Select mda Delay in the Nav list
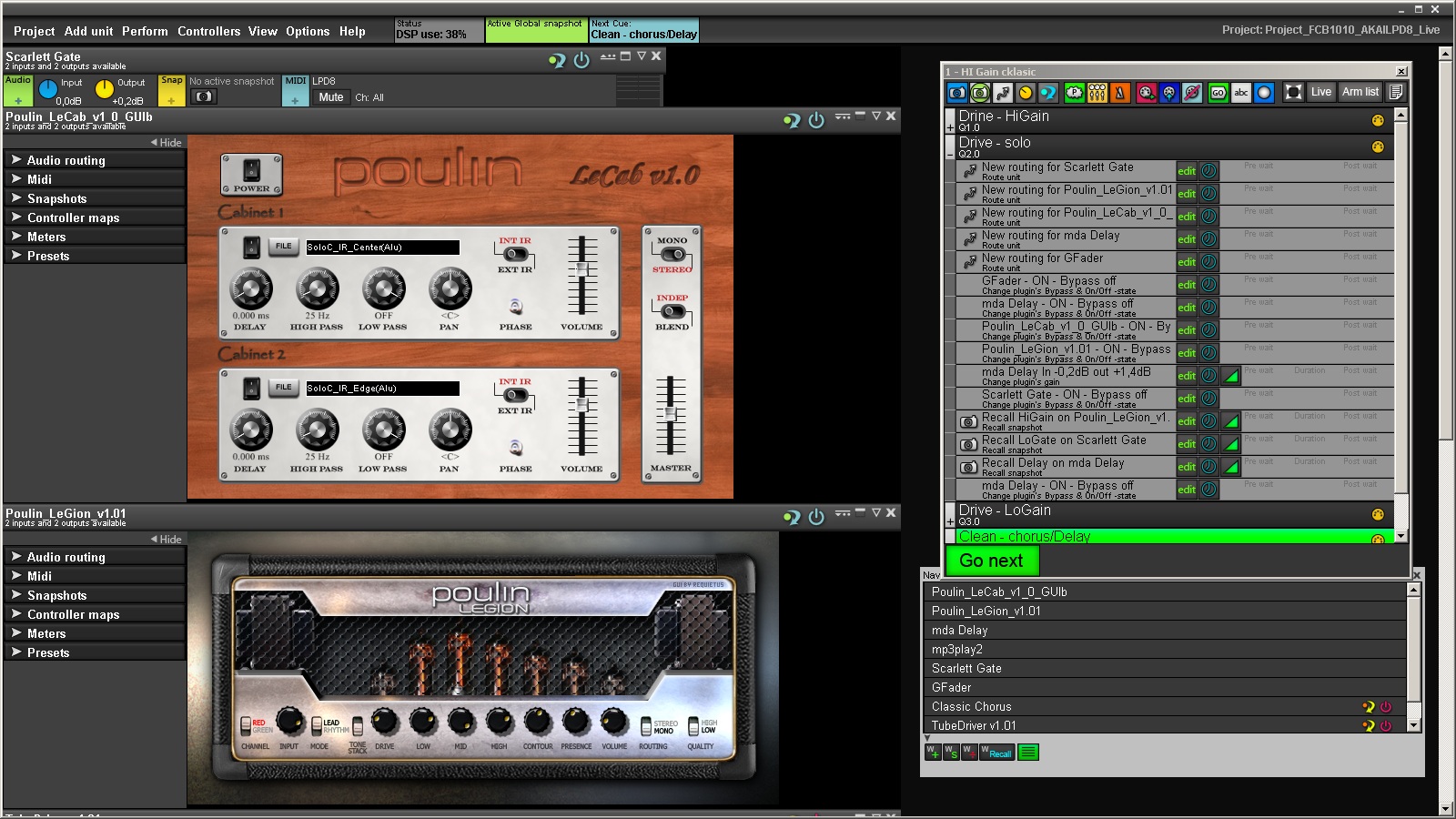1456x819 pixels. click(x=959, y=631)
